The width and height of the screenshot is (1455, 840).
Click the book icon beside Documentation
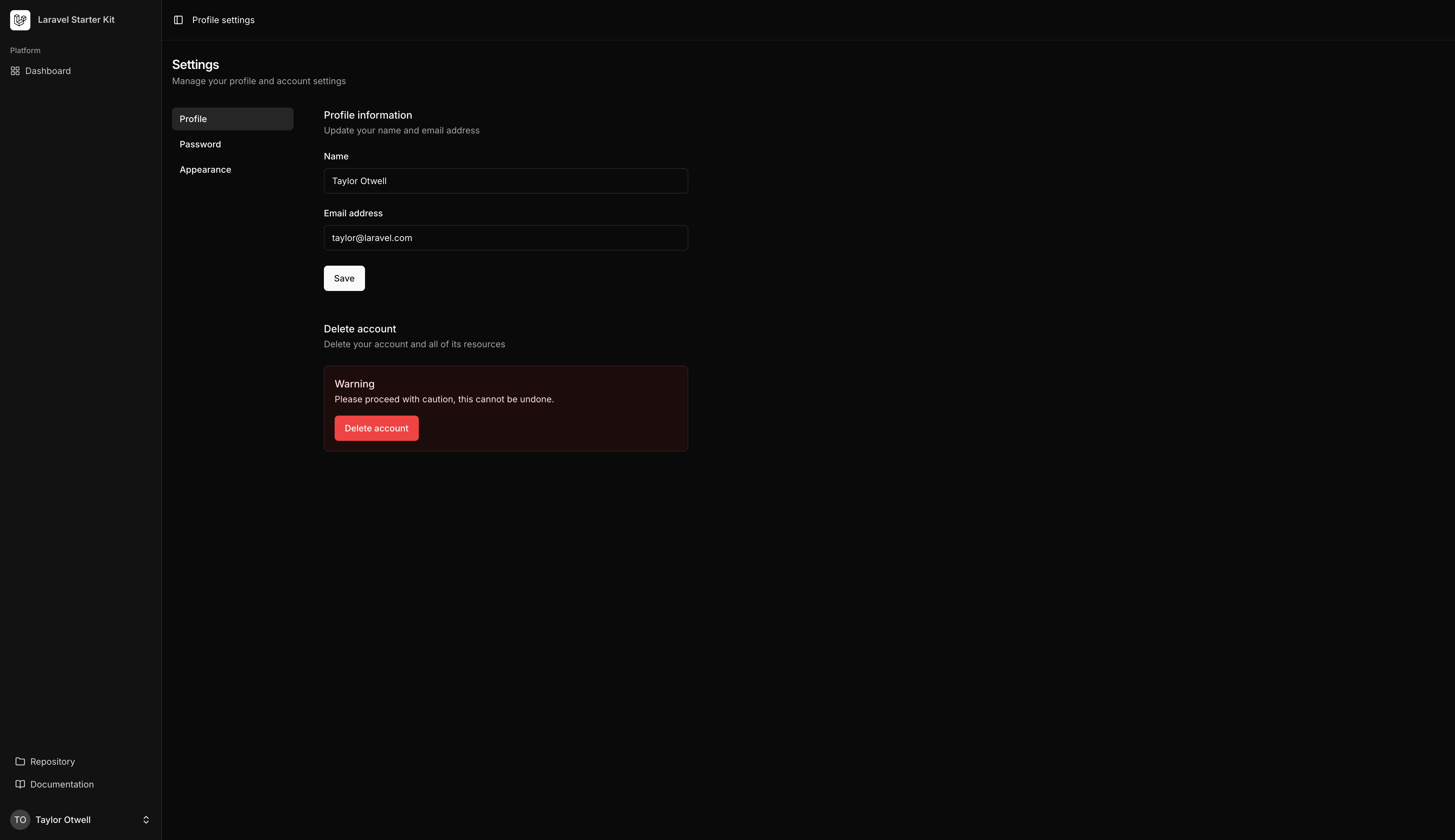point(20,784)
